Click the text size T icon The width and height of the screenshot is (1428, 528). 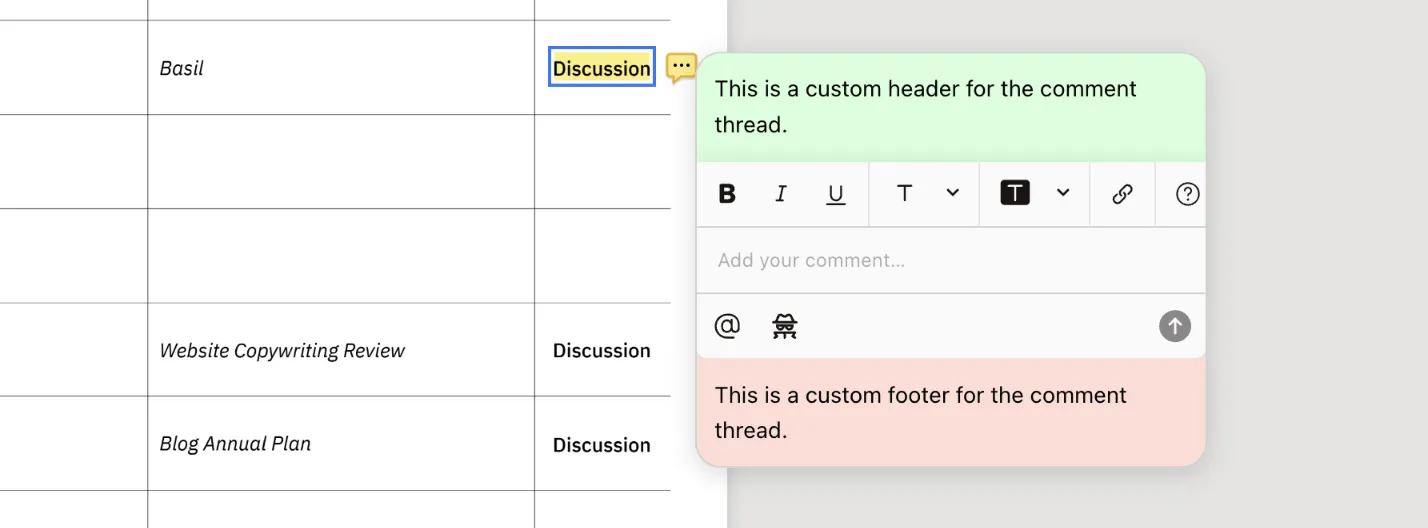point(904,194)
